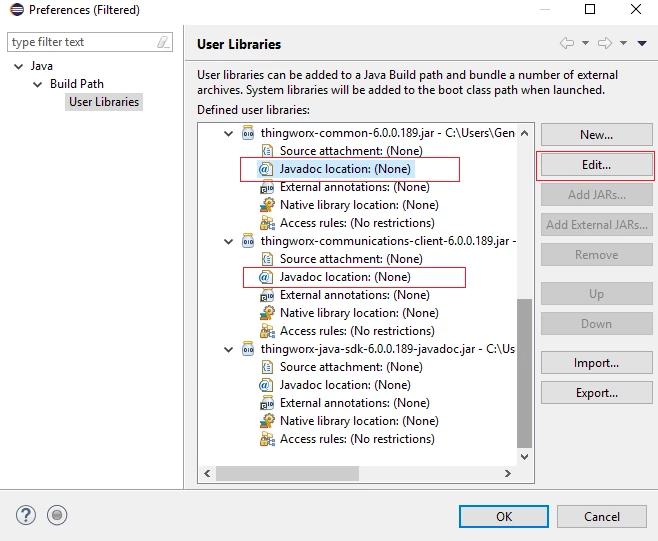Open the back history dropdown arrow
The height and width of the screenshot is (541, 658).
tap(585, 43)
